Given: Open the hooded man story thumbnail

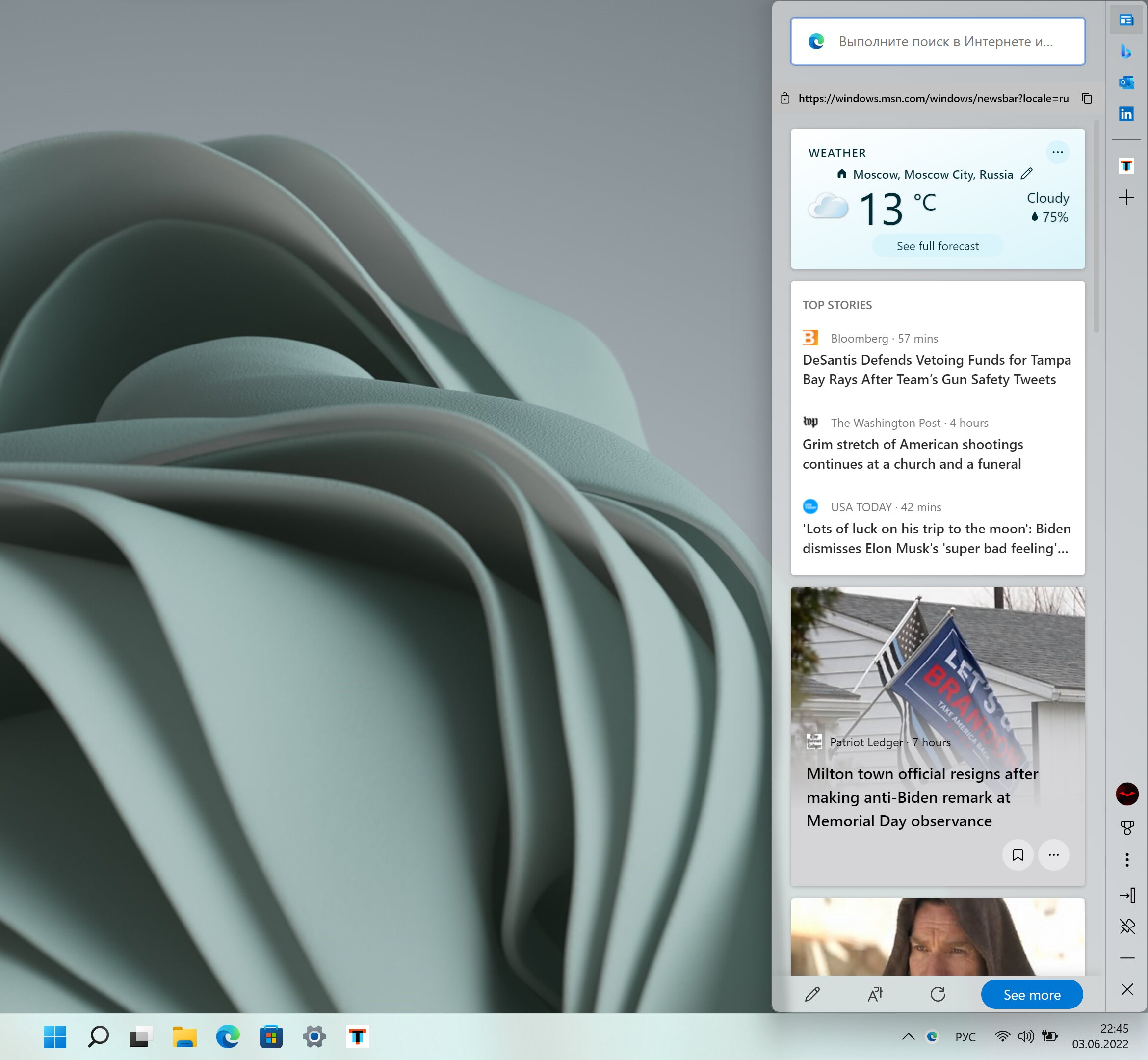Looking at the screenshot, I should pos(938,937).
